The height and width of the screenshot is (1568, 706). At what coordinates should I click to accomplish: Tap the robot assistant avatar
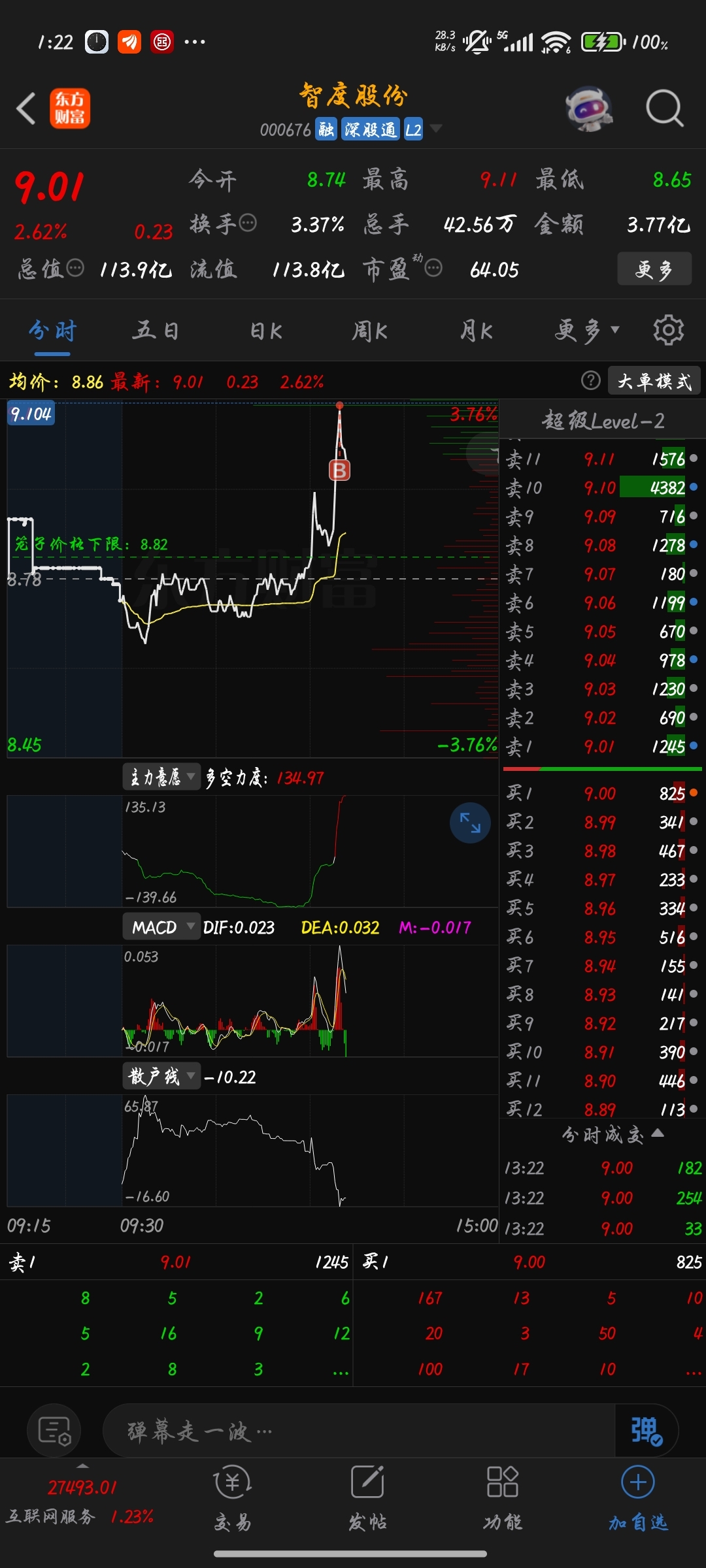[590, 108]
